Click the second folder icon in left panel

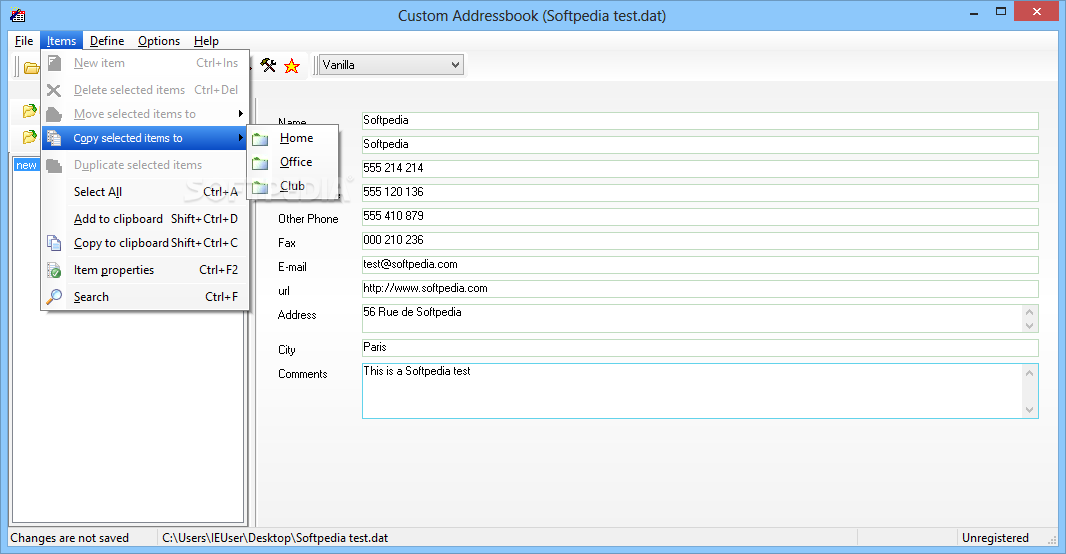(29, 137)
